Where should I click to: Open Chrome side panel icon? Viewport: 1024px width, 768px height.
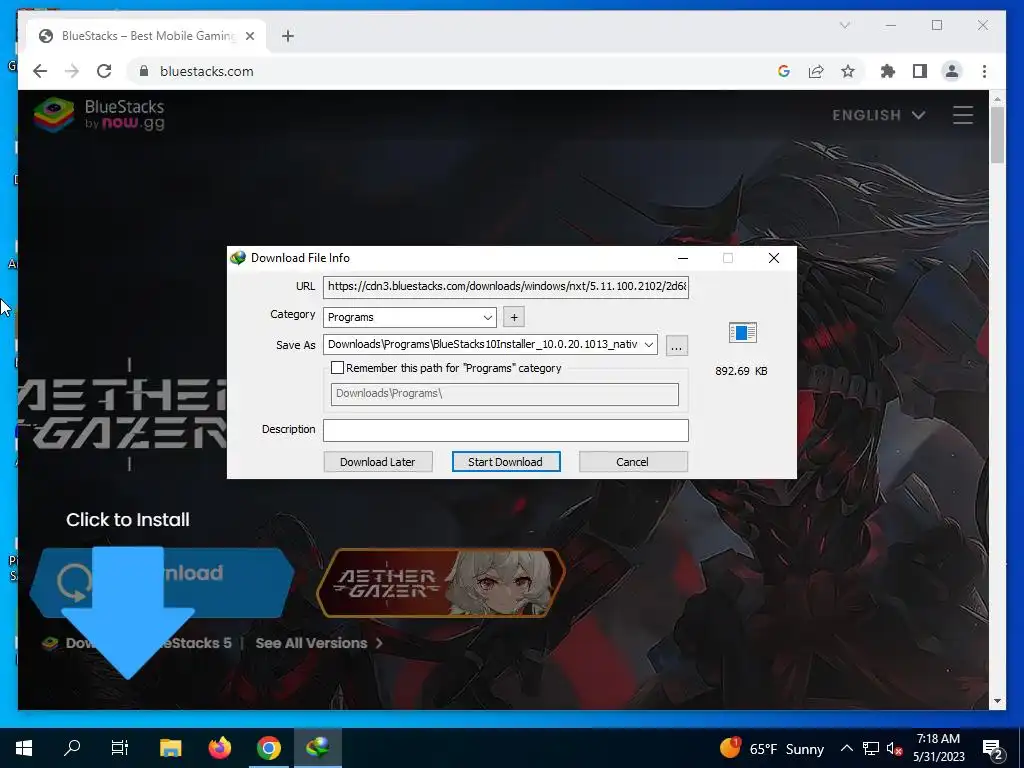tap(920, 71)
